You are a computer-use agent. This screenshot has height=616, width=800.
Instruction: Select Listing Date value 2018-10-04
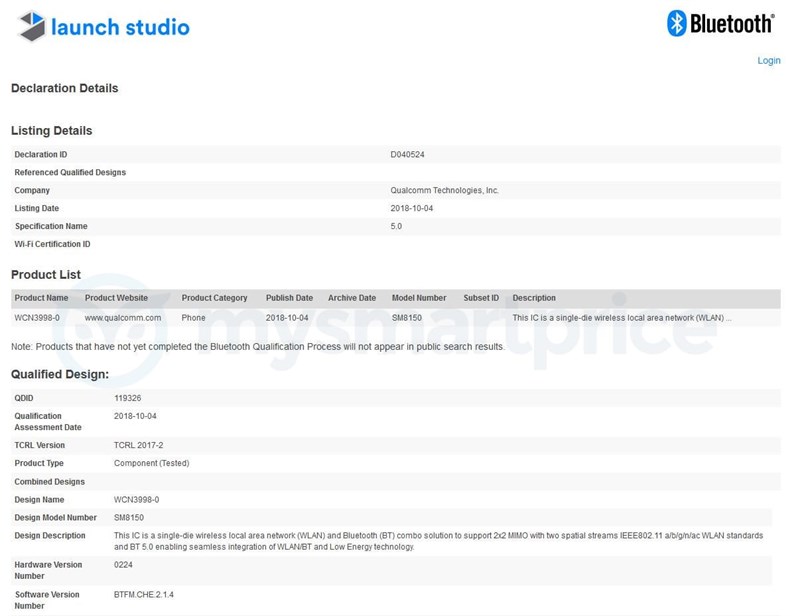click(x=412, y=208)
